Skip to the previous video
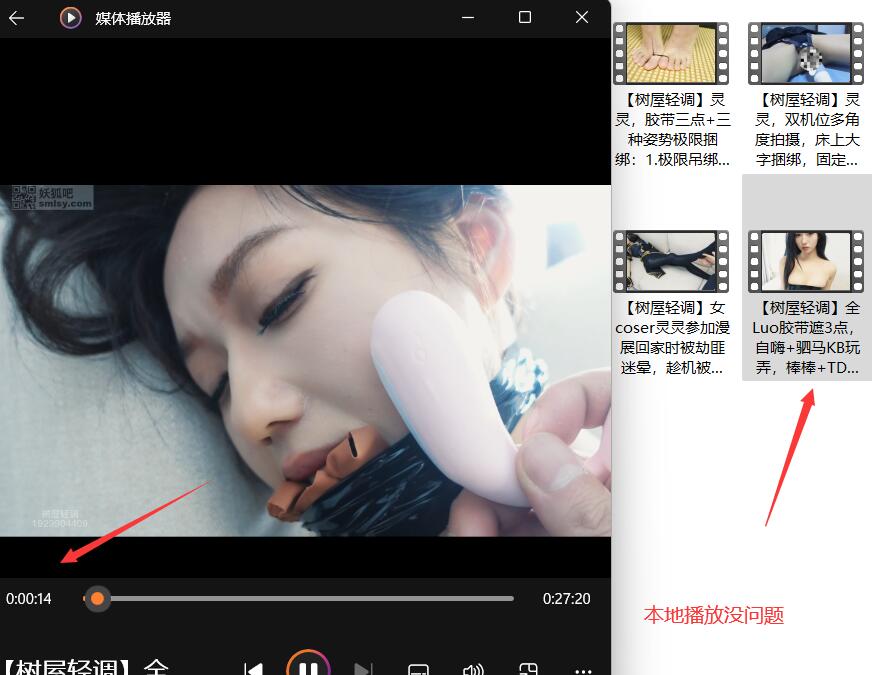The height and width of the screenshot is (675, 872). [253, 666]
